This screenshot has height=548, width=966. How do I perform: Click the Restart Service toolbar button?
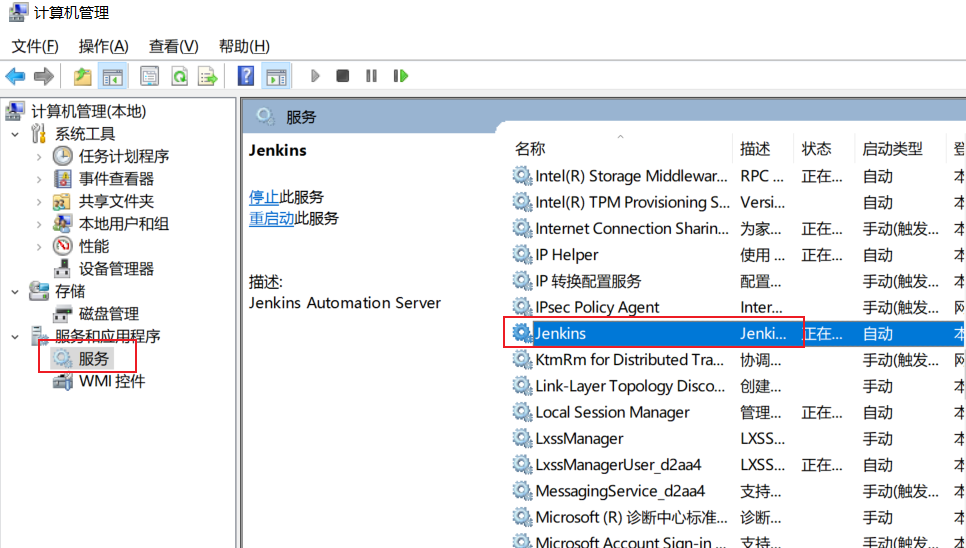pos(400,76)
